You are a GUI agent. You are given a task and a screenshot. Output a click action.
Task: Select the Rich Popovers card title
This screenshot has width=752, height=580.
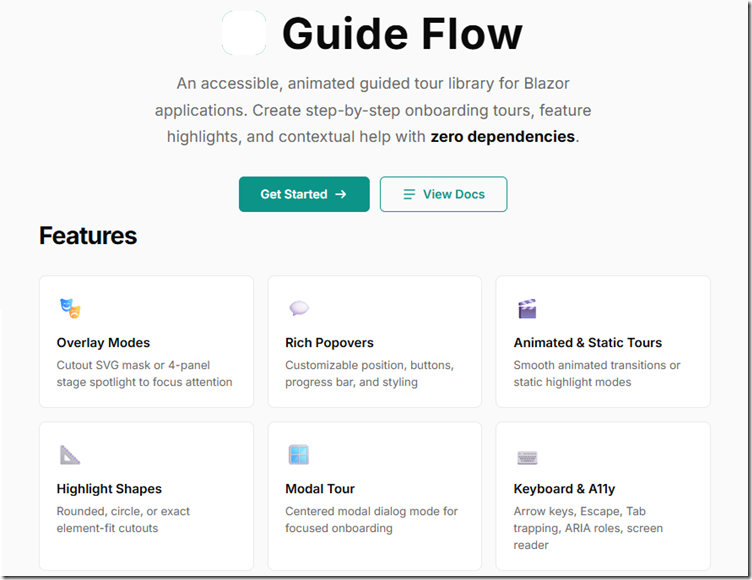click(x=329, y=343)
